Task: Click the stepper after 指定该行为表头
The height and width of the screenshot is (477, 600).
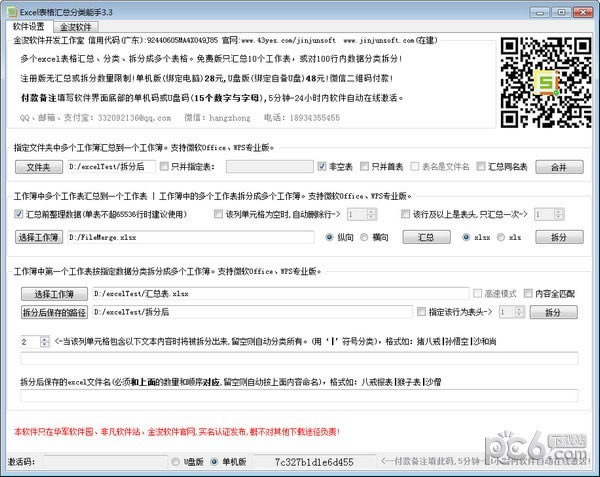Action: point(512,312)
